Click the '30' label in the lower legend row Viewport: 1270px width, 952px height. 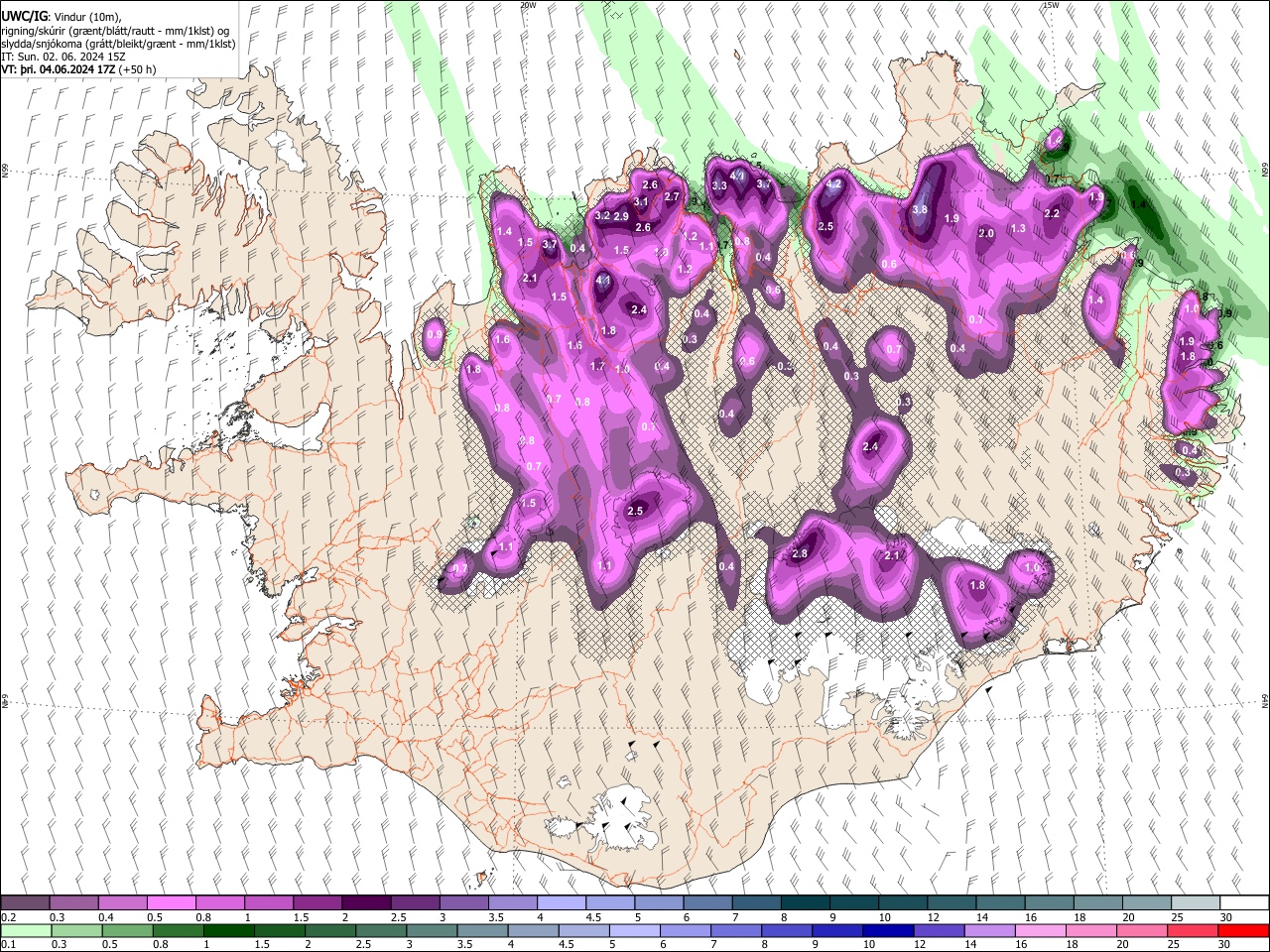[1225, 944]
